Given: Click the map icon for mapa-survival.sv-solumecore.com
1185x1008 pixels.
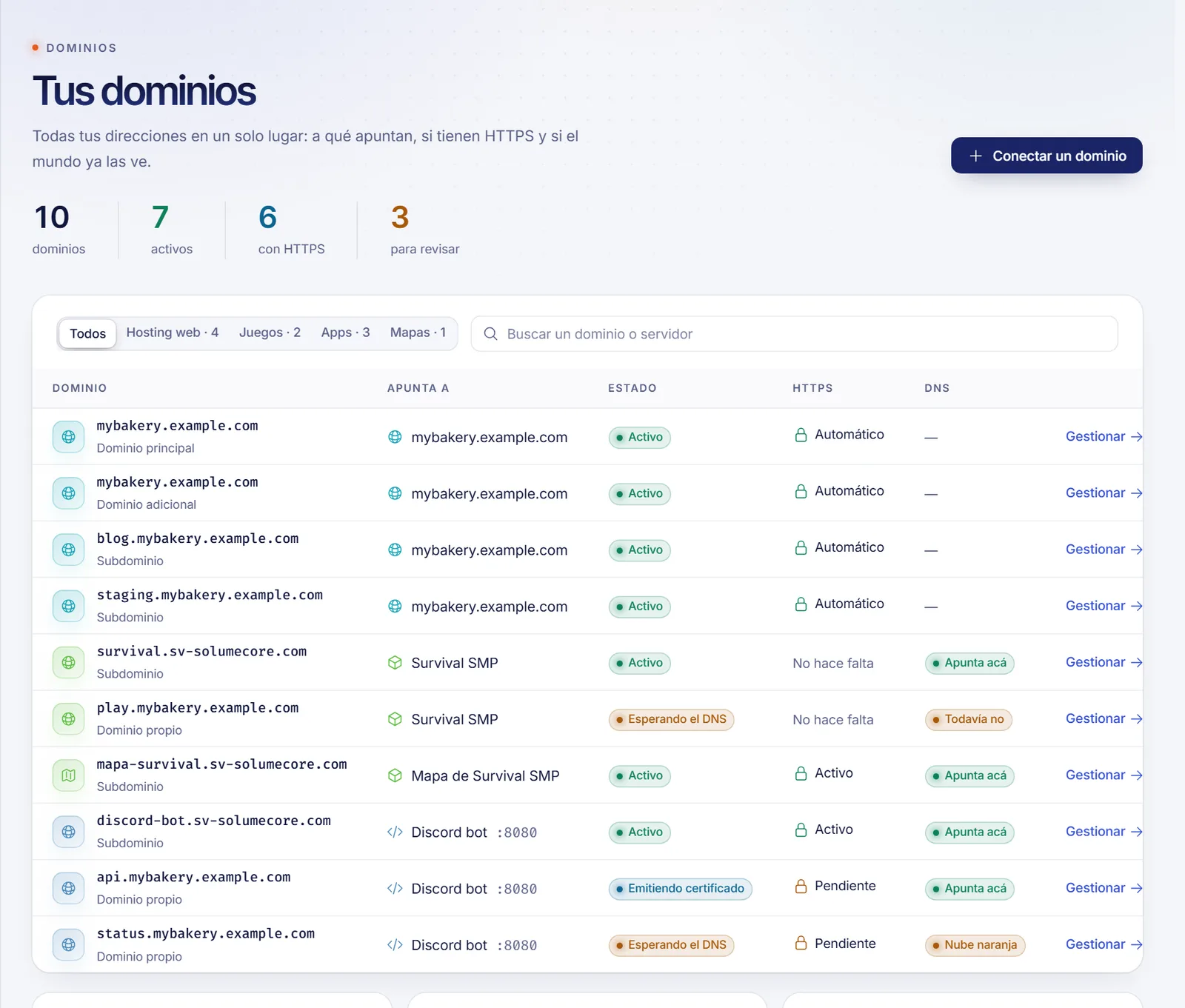Looking at the screenshot, I should 68,775.
